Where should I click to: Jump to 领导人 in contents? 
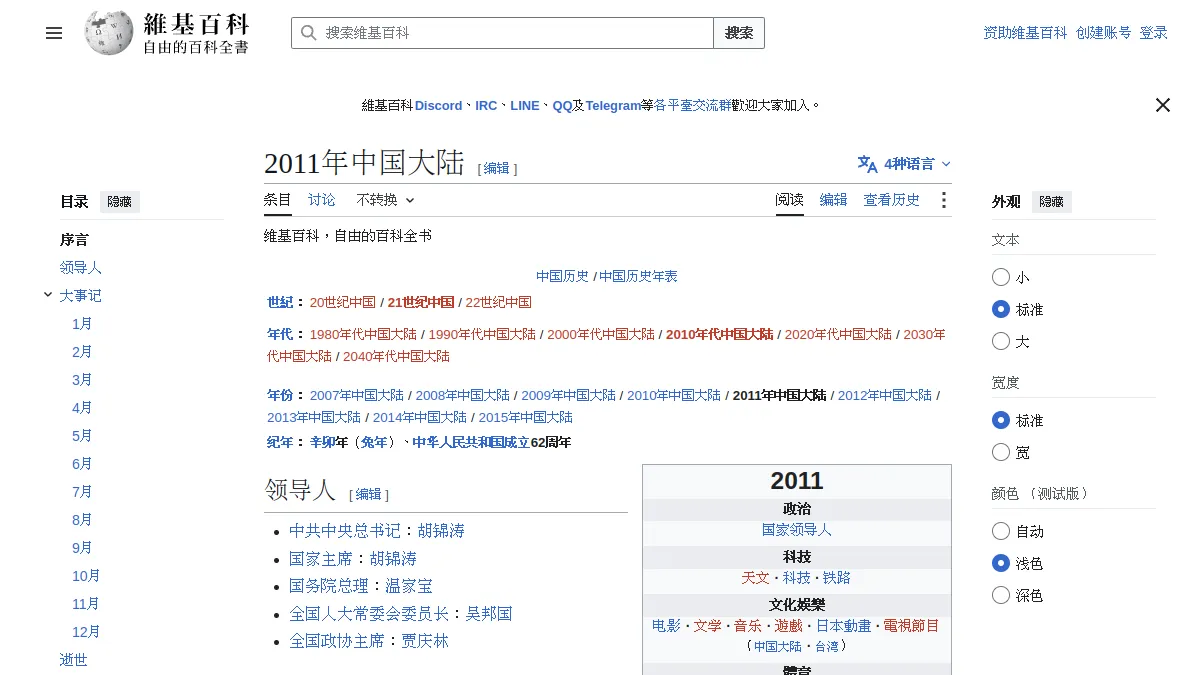tap(81, 268)
